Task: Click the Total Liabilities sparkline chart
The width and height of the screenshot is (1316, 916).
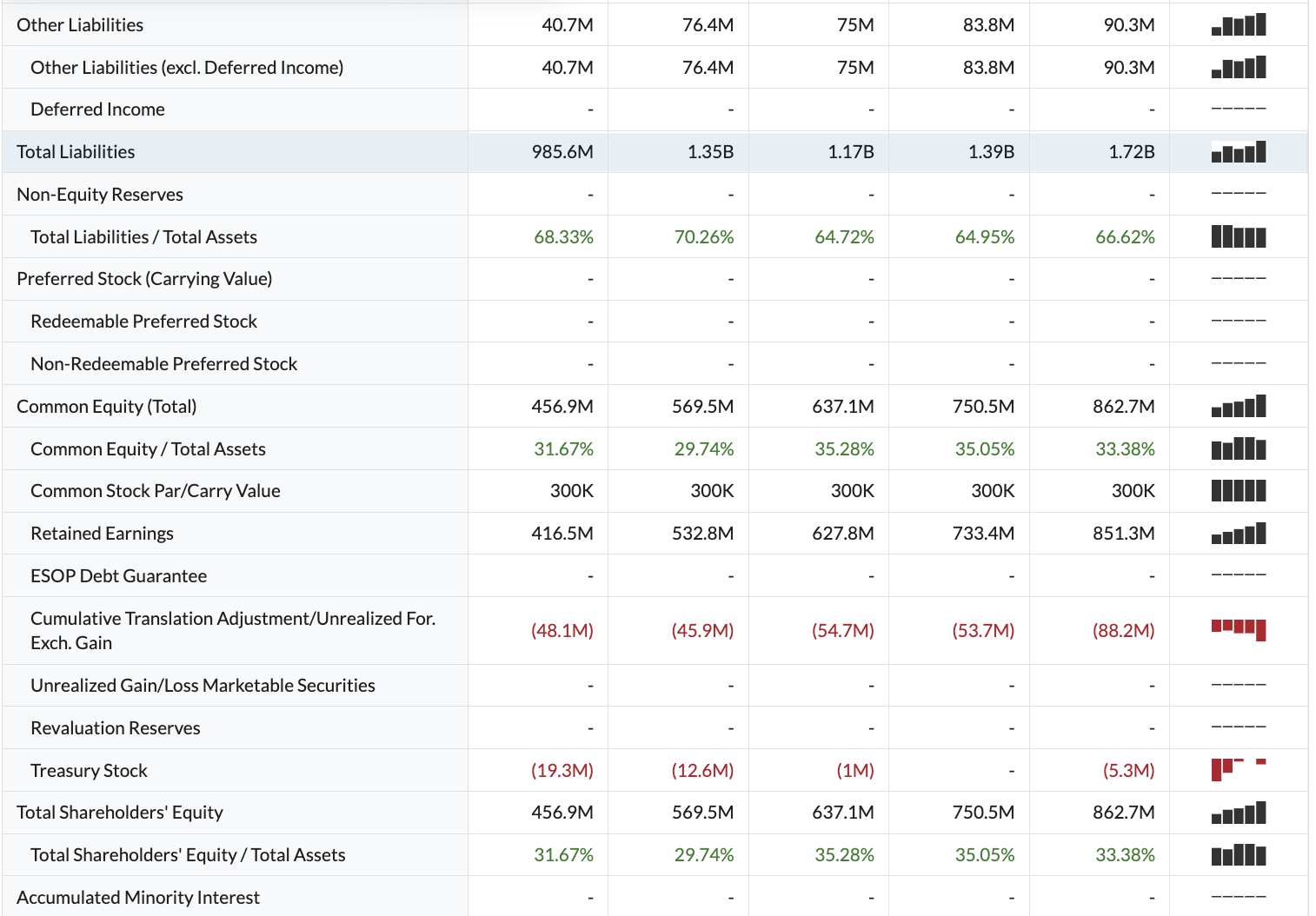Action: [1238, 151]
